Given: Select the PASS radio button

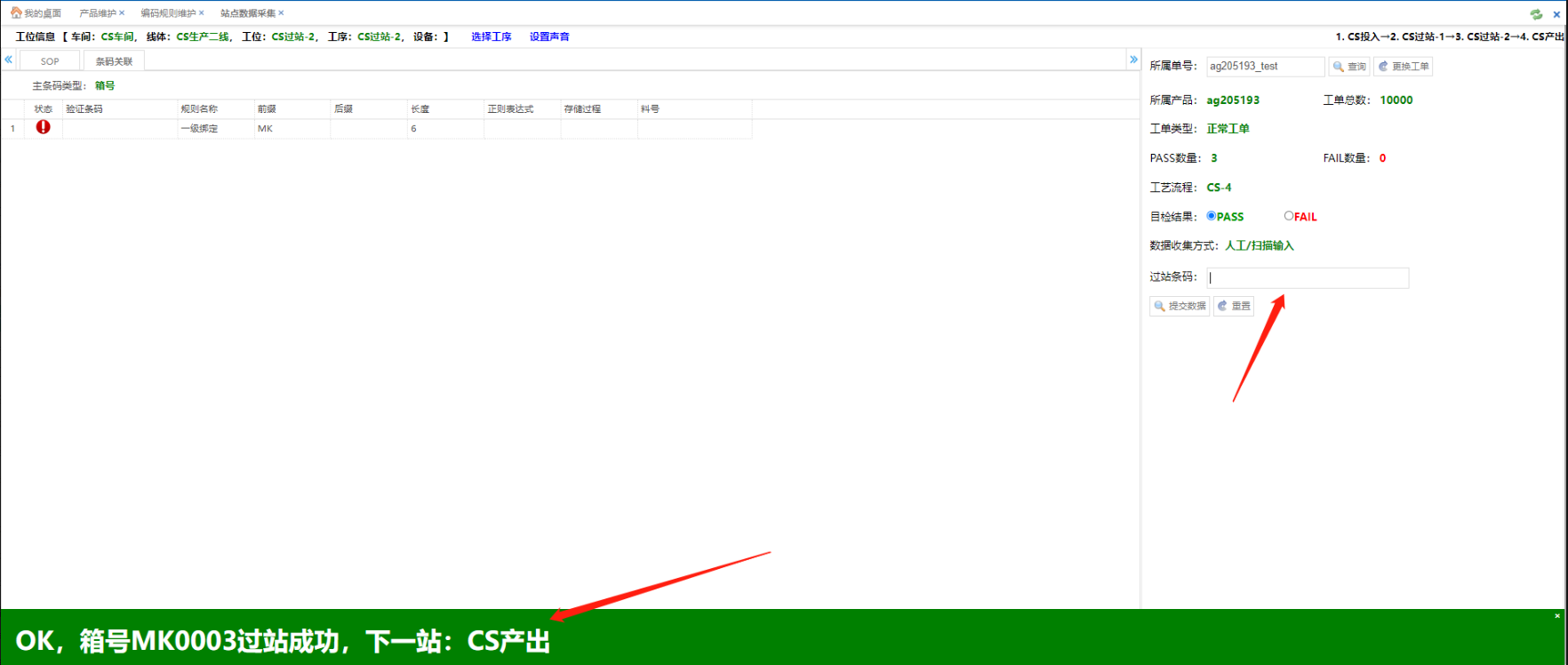Looking at the screenshot, I should pos(1211,216).
